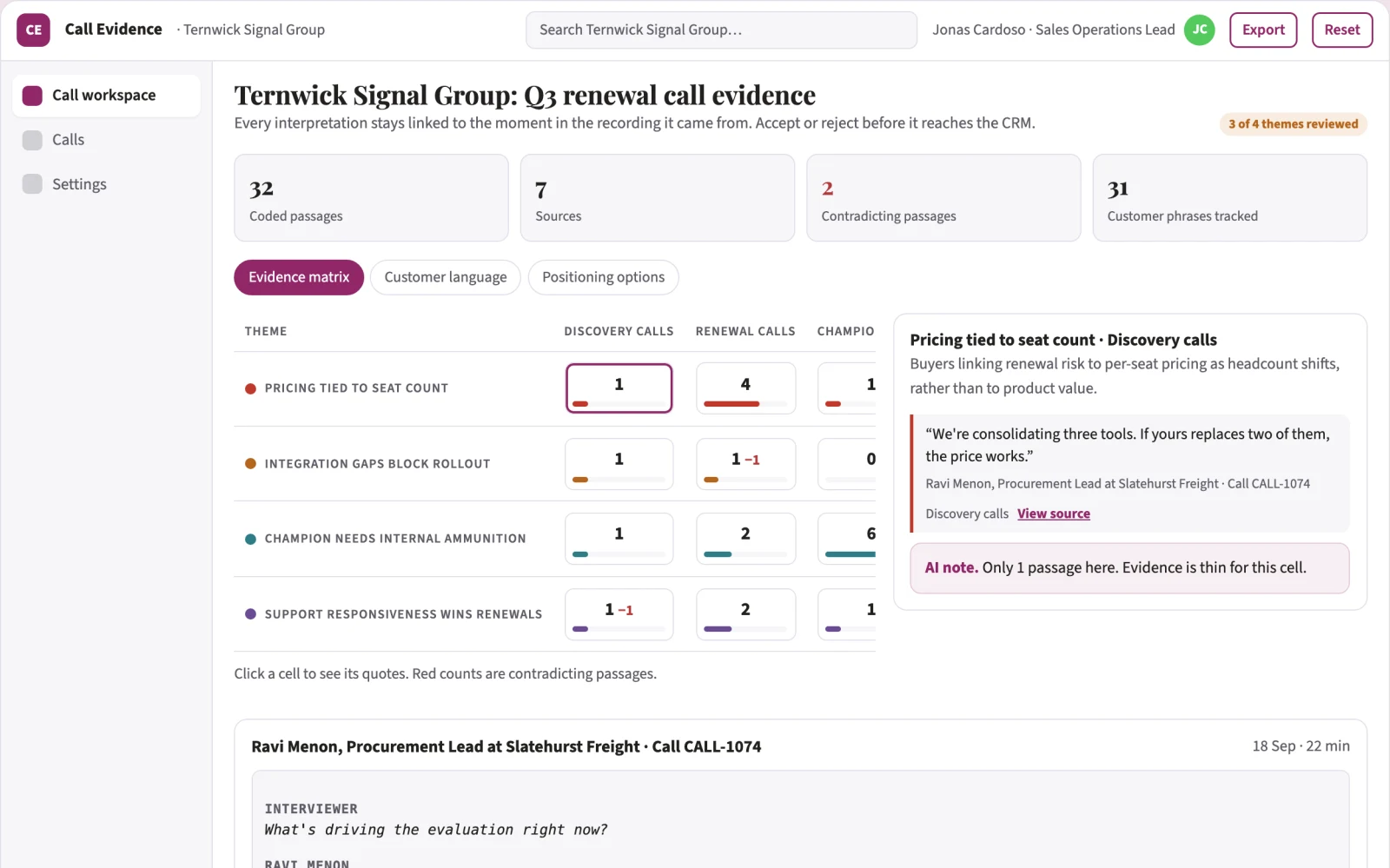Select Pricing tied to seat count Renewal calls cell
Screen dimensions: 1390x868
click(x=745, y=388)
